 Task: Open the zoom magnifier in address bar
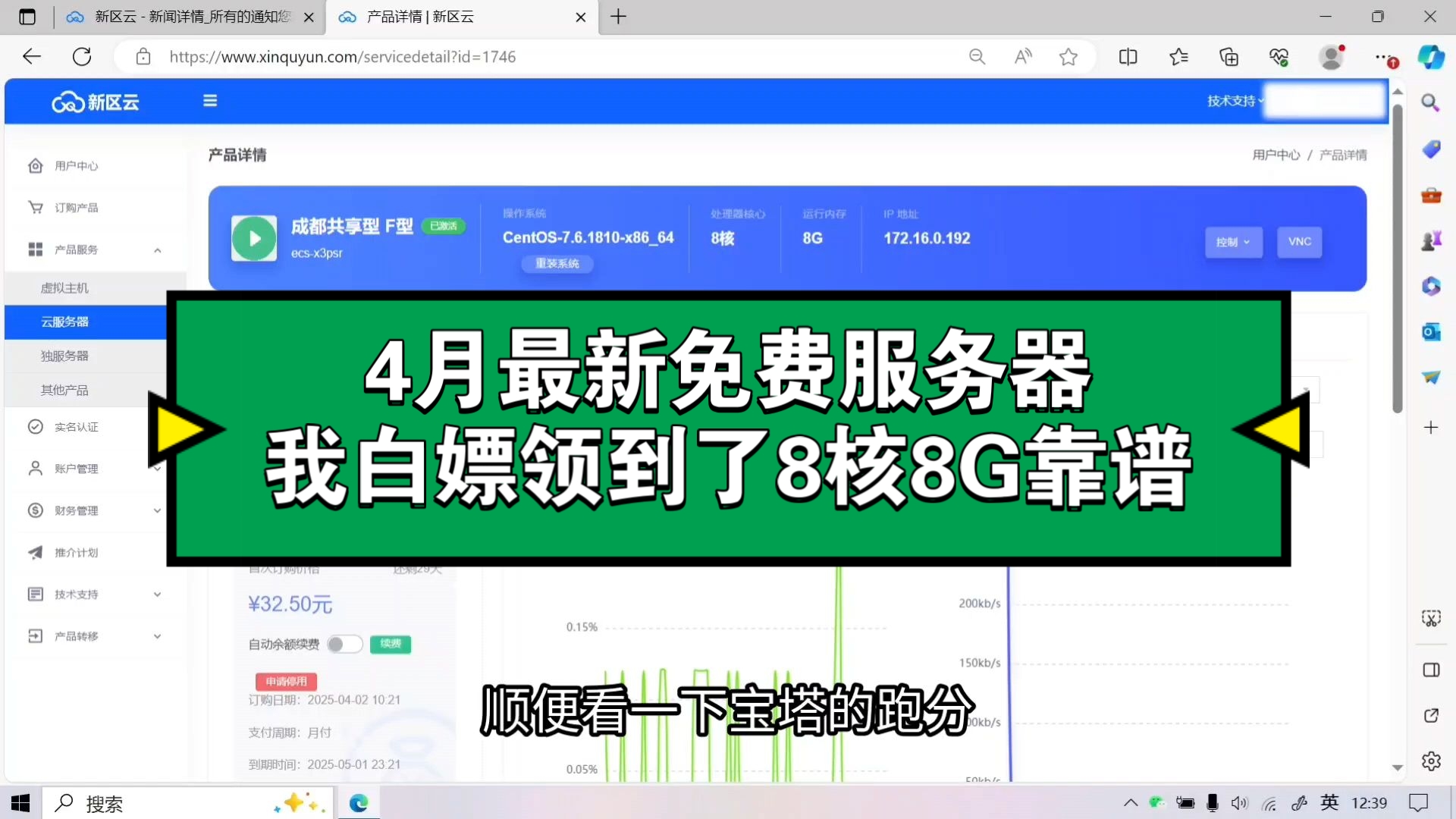coord(977,57)
